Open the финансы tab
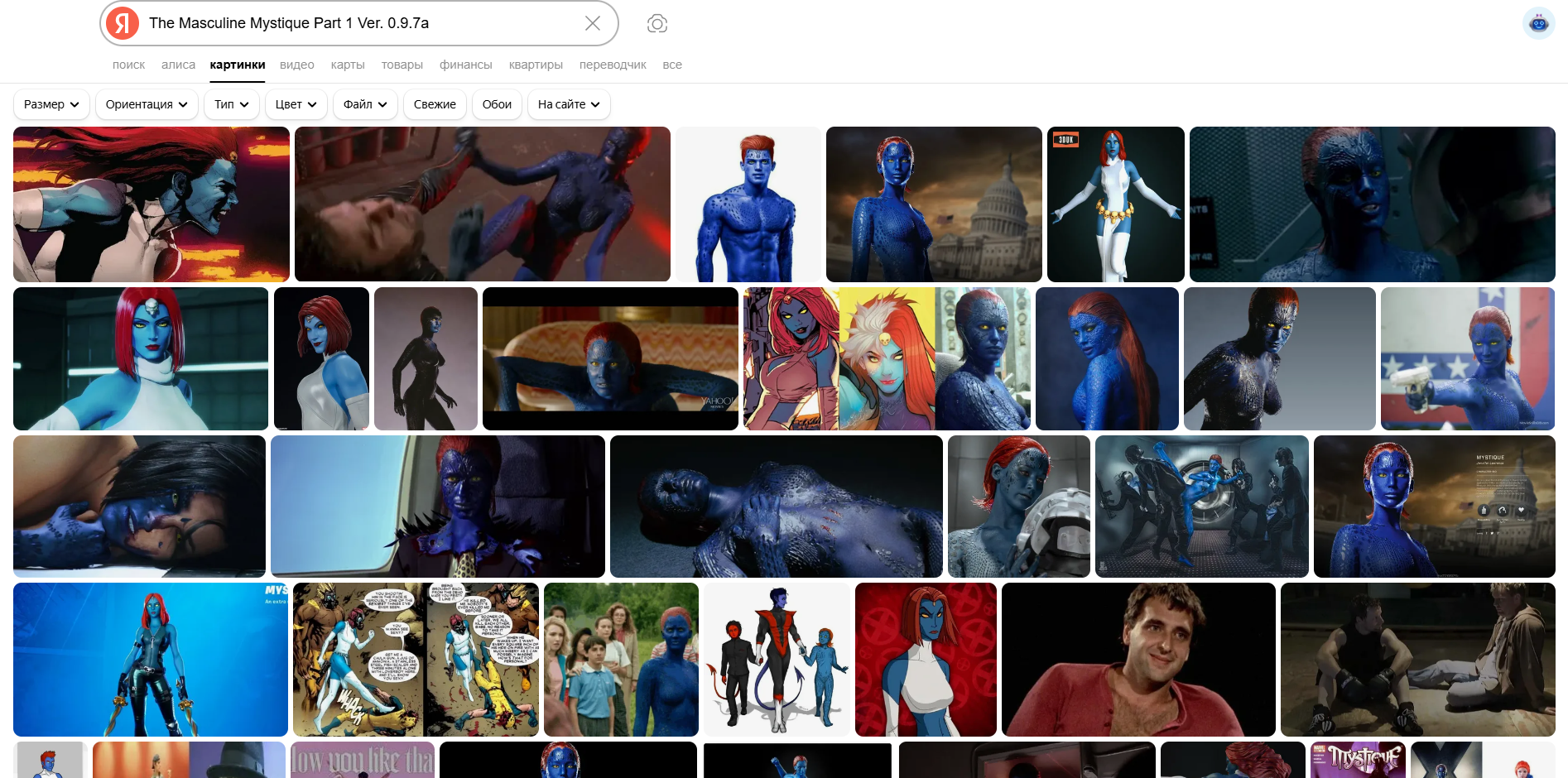 tap(466, 65)
